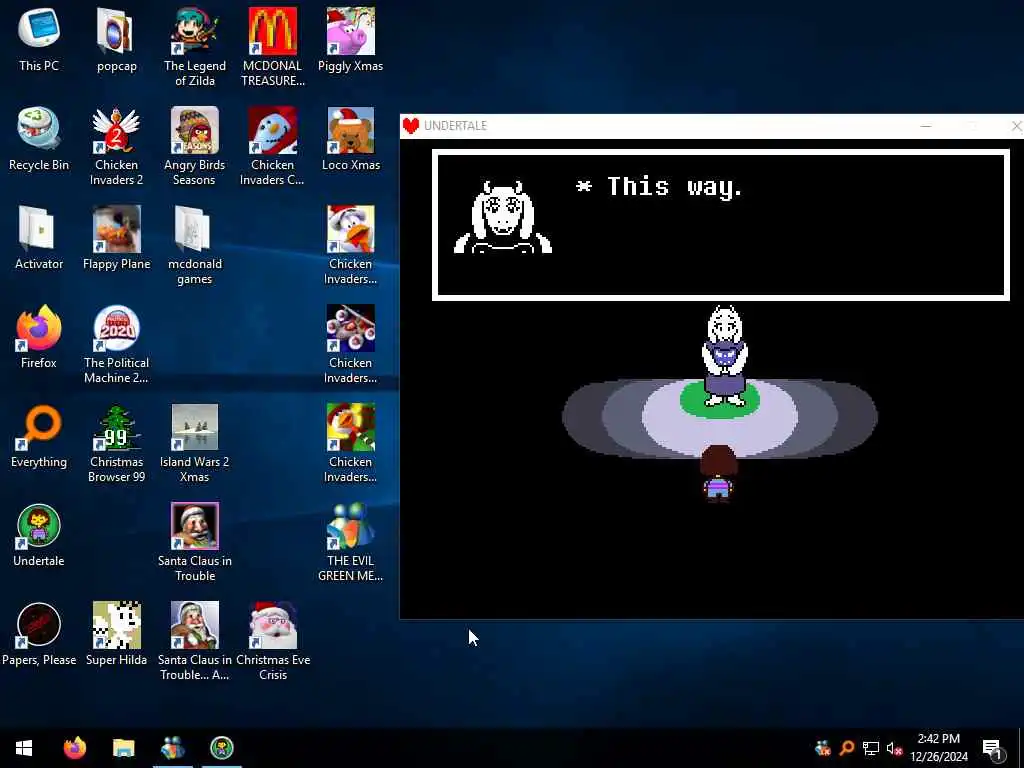This screenshot has height=768, width=1024.
Task: Click the red heart icon in Undertale title bar
Action: click(x=411, y=125)
